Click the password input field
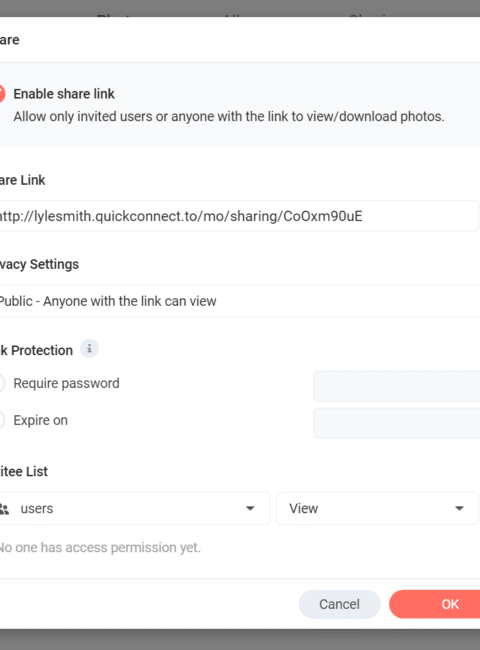 (396, 386)
